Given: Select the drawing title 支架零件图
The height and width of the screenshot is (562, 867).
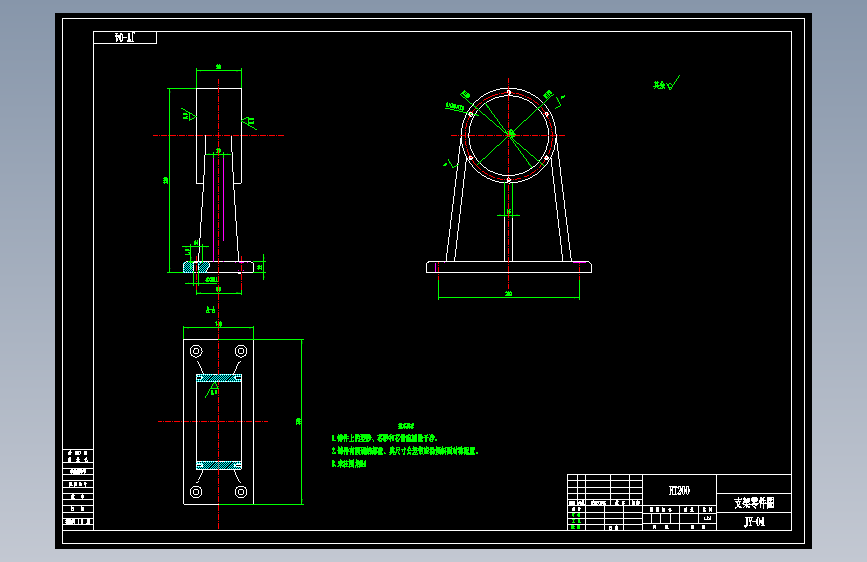Looking at the screenshot, I should pos(754,503).
